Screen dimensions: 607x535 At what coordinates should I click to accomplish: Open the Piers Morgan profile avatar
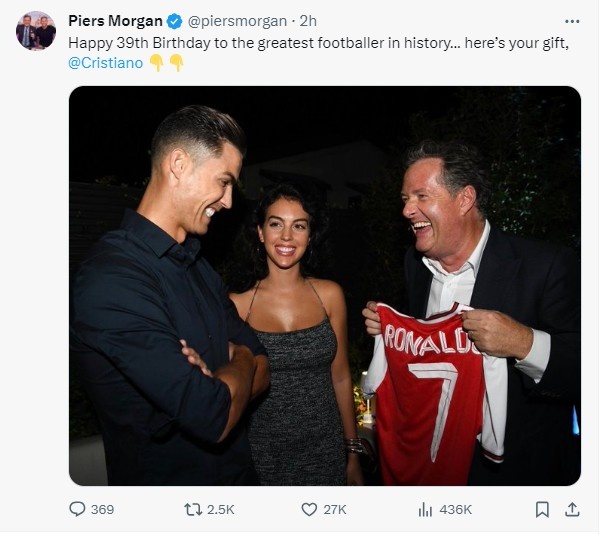[x=36, y=31]
